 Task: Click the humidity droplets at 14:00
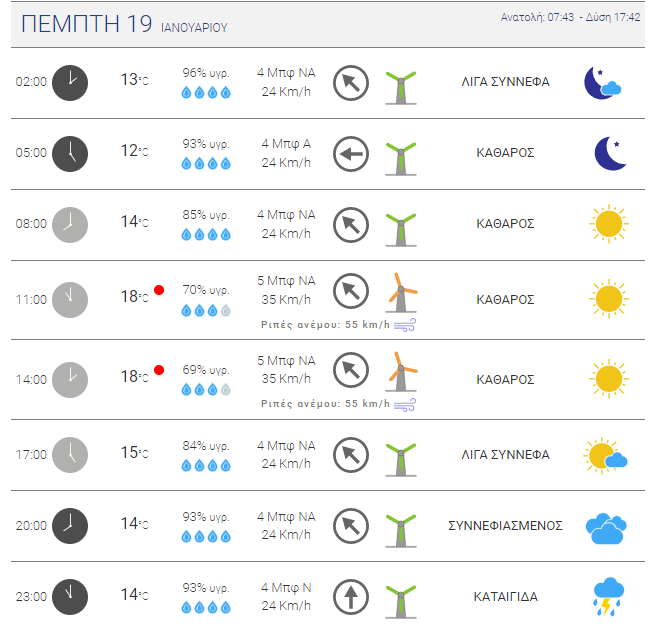coord(206,390)
